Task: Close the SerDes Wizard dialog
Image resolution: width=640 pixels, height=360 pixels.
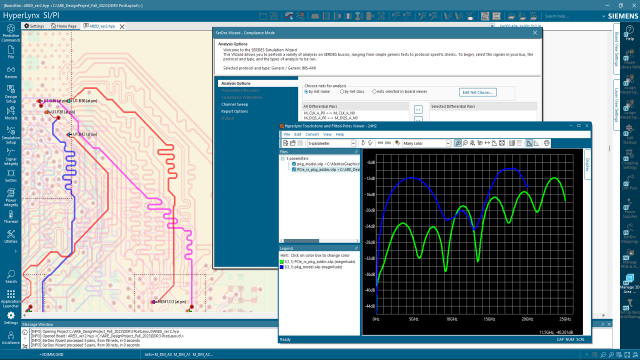Action: click(x=535, y=33)
